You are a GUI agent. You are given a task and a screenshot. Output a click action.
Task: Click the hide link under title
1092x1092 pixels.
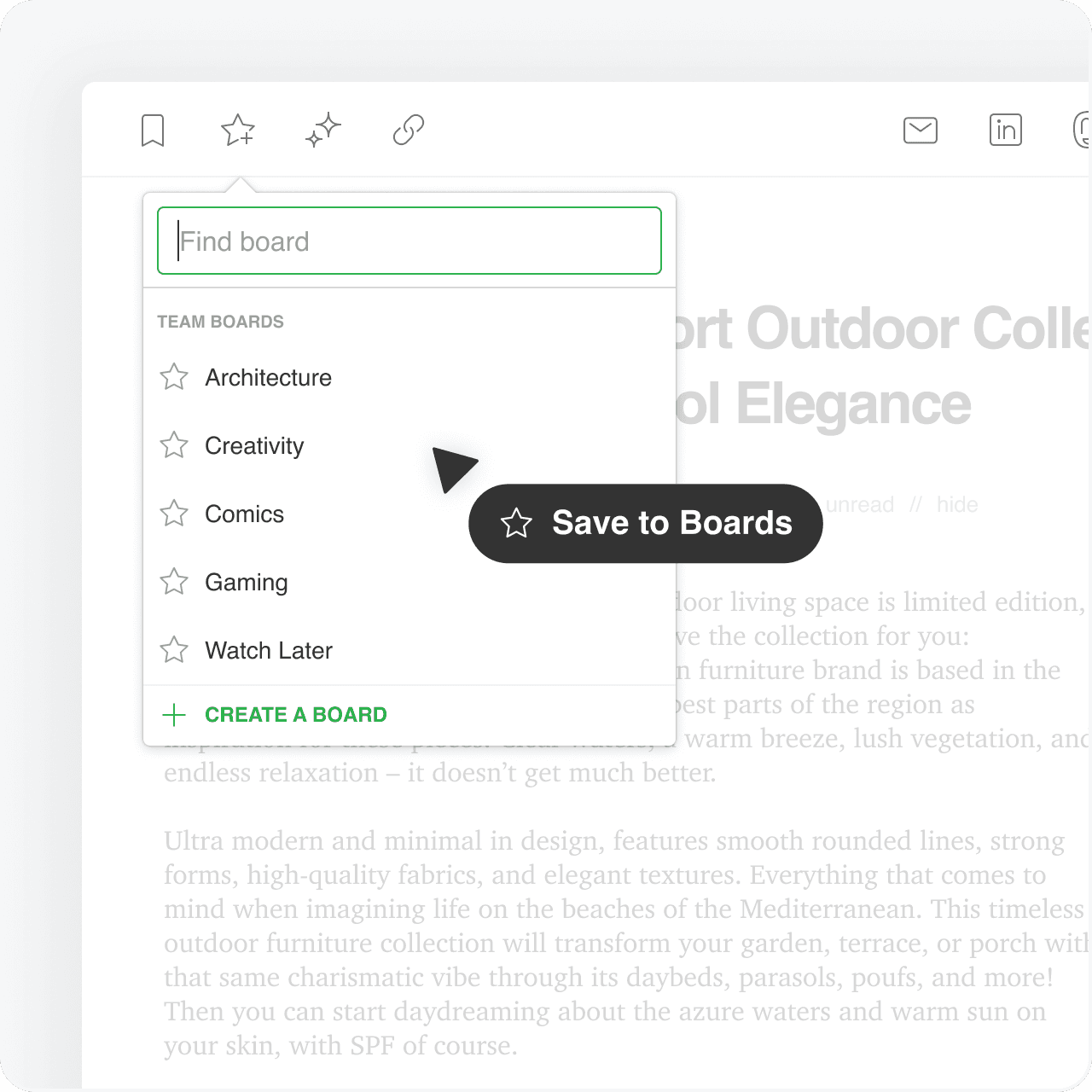tap(957, 505)
